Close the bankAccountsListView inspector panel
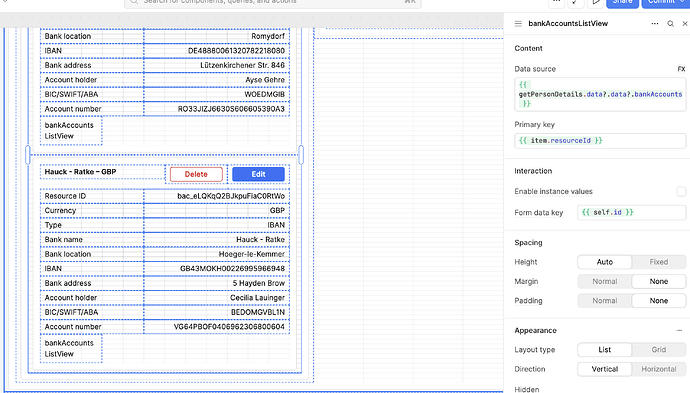 click(x=685, y=24)
